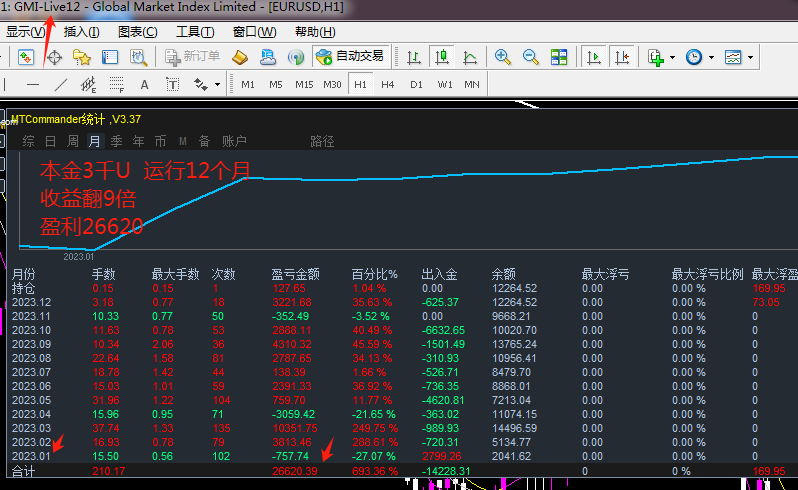Select the 币 currency statistics tab

pyautogui.click(x=160, y=141)
